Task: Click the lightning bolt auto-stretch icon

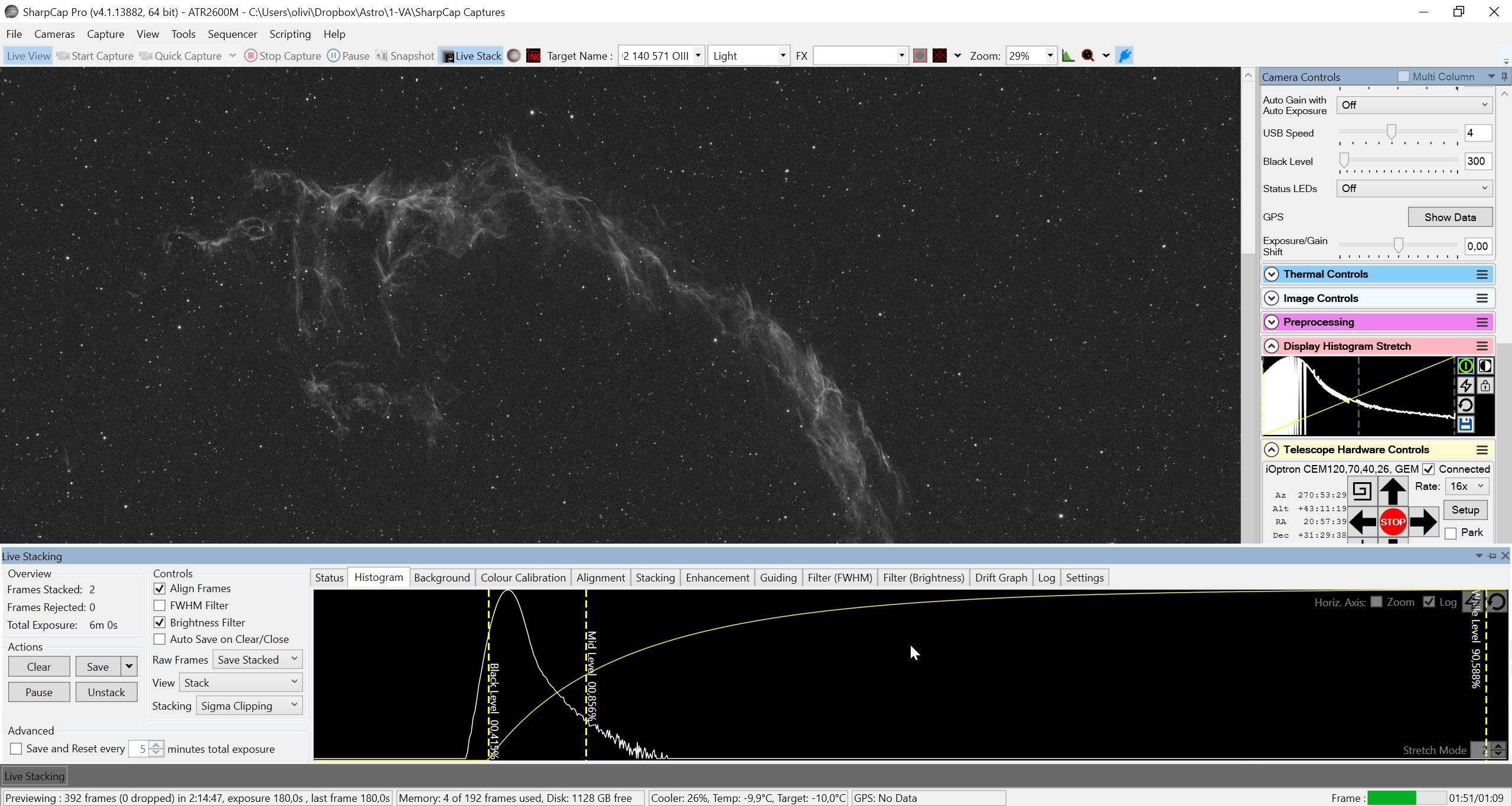Action: (x=1465, y=385)
